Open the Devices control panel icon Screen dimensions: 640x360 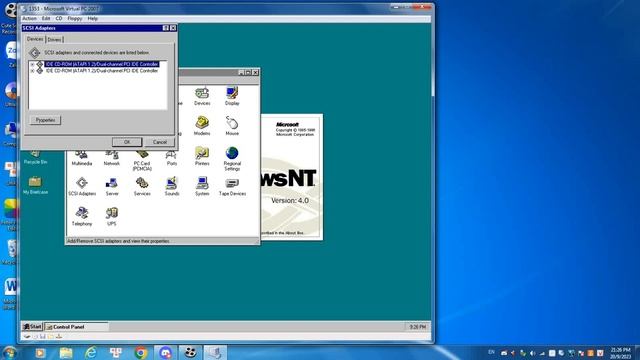[202, 96]
